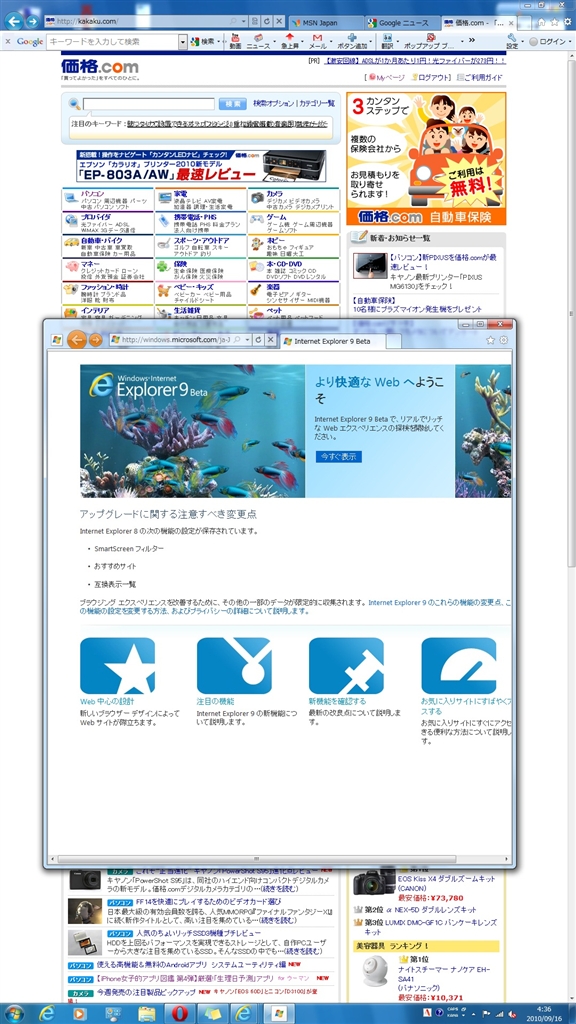Viewport: 576px width, 1024px height.
Task: Open Windows Explorer folder on taskbar
Action: point(147,1013)
